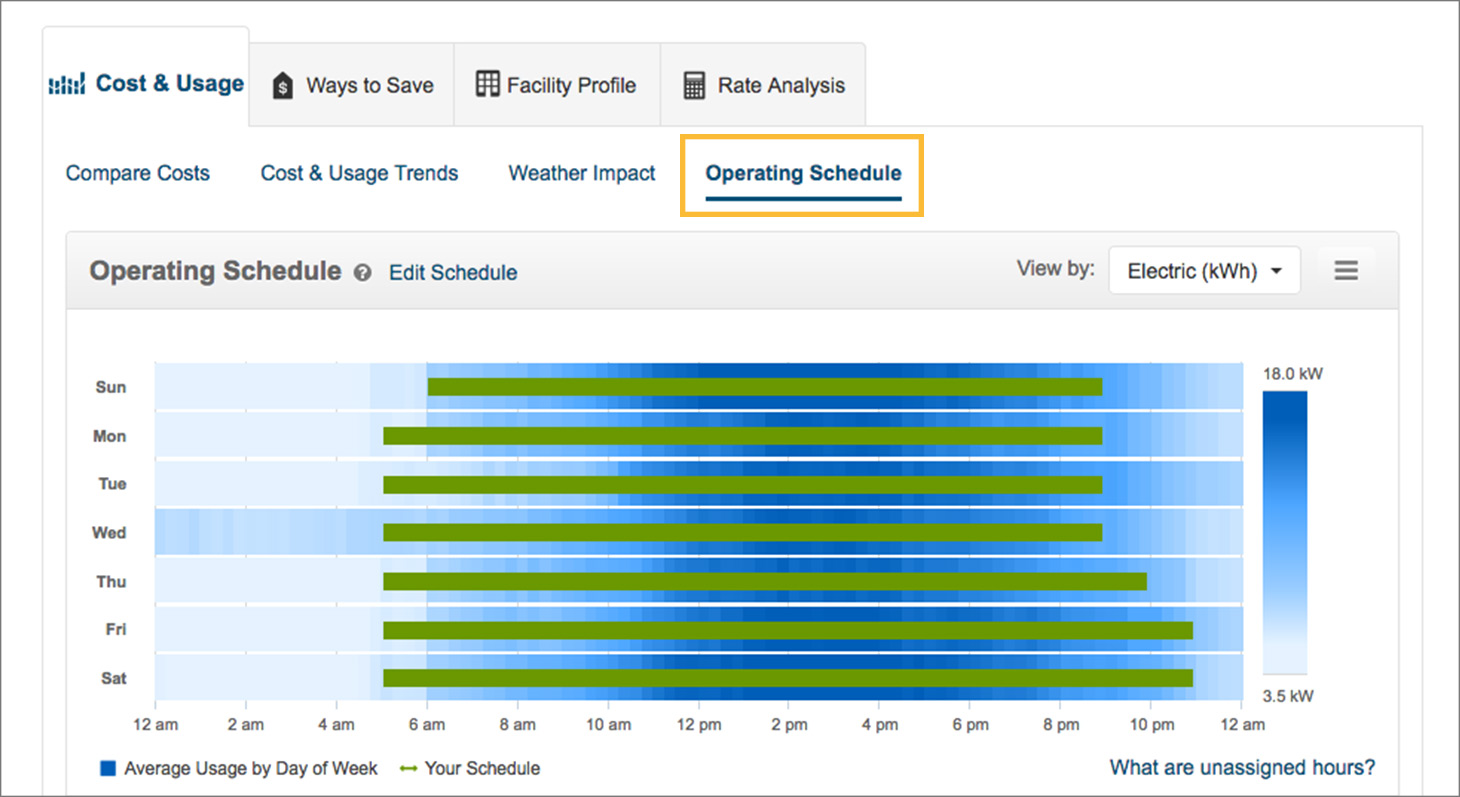Toggle the Your Schedule green legend marker

tap(408, 769)
